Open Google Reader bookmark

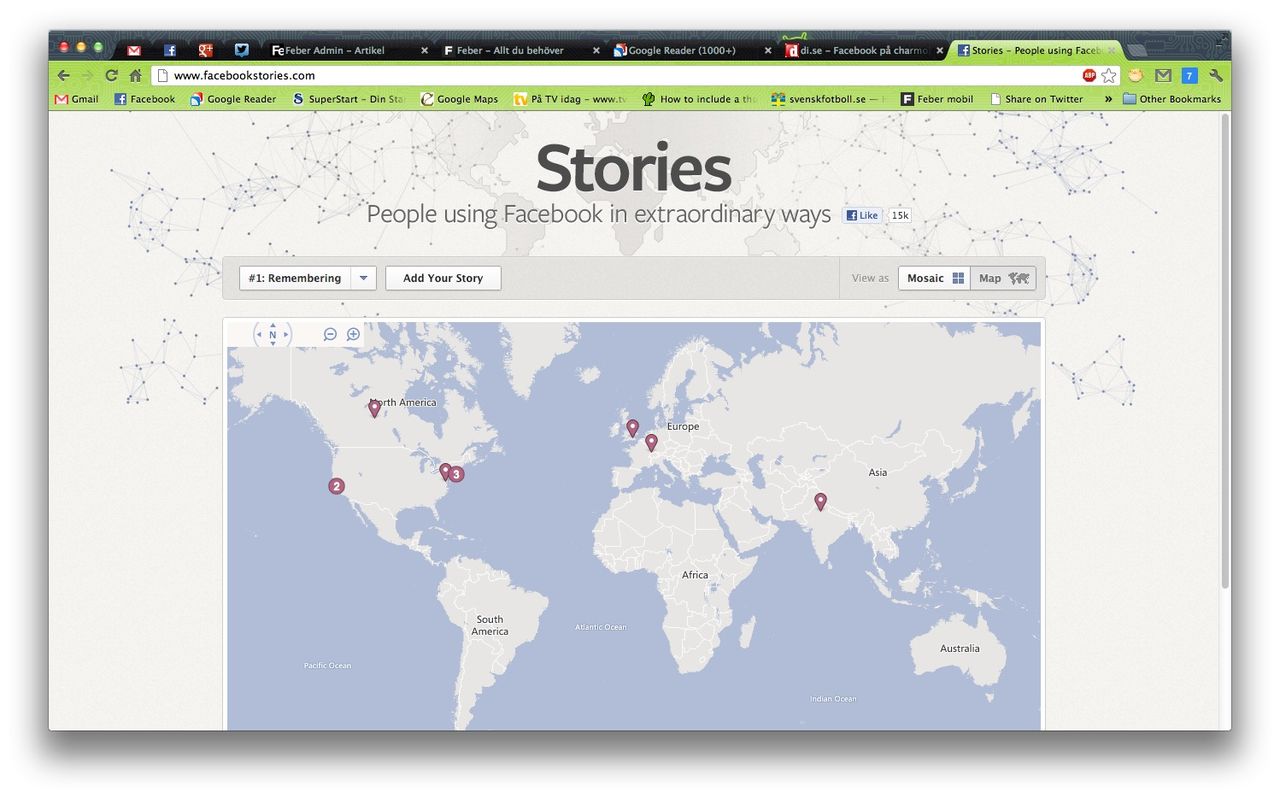[233, 99]
